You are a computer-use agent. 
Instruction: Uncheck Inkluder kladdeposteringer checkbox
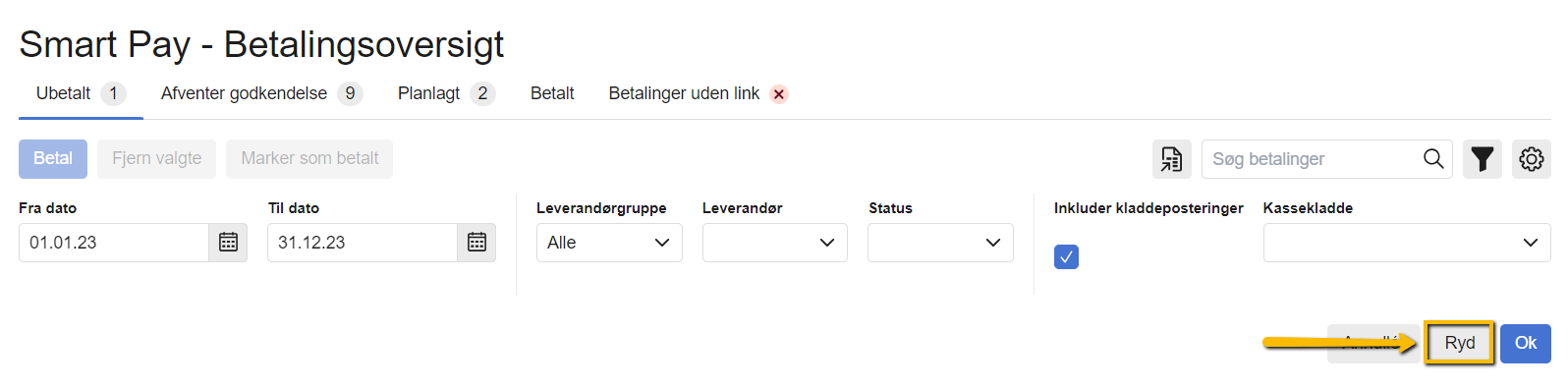coord(1066,256)
